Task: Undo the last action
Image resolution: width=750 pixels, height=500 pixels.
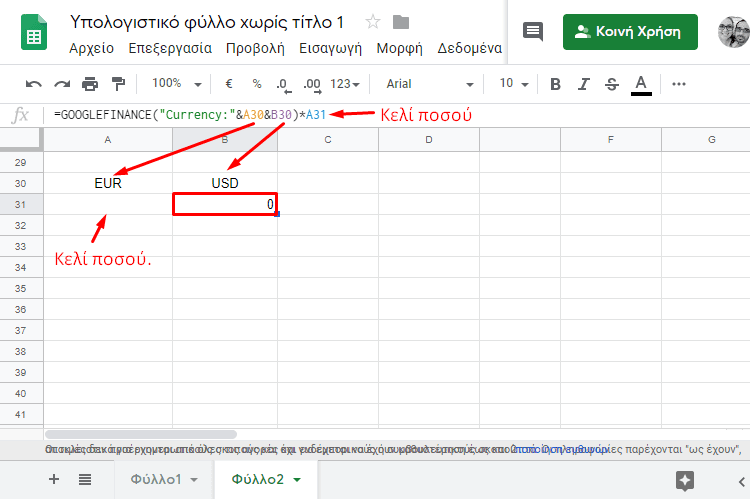Action: click(x=33, y=84)
